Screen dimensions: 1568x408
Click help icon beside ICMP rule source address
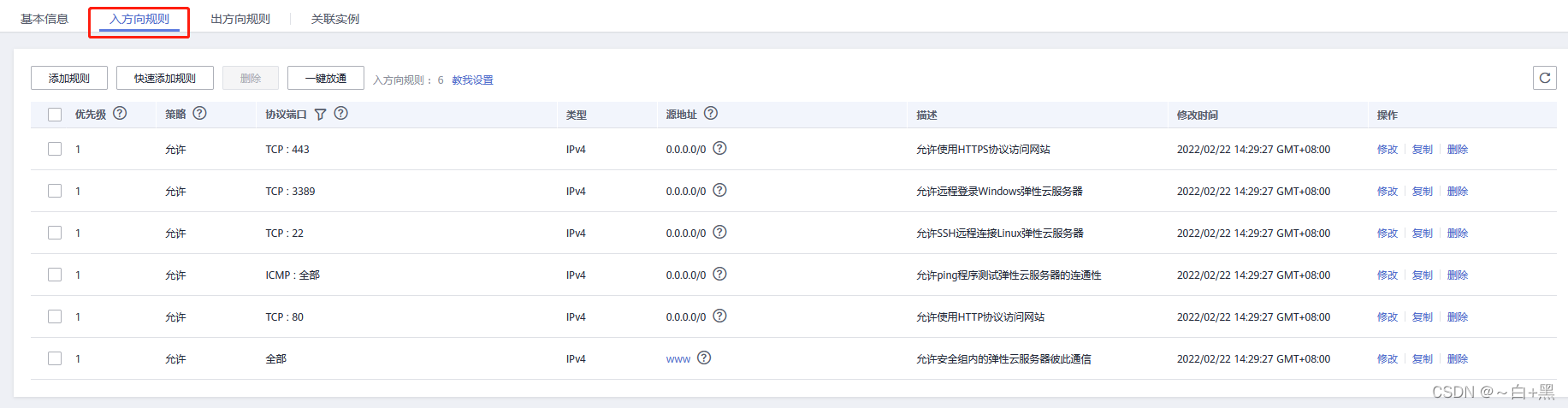click(719, 274)
